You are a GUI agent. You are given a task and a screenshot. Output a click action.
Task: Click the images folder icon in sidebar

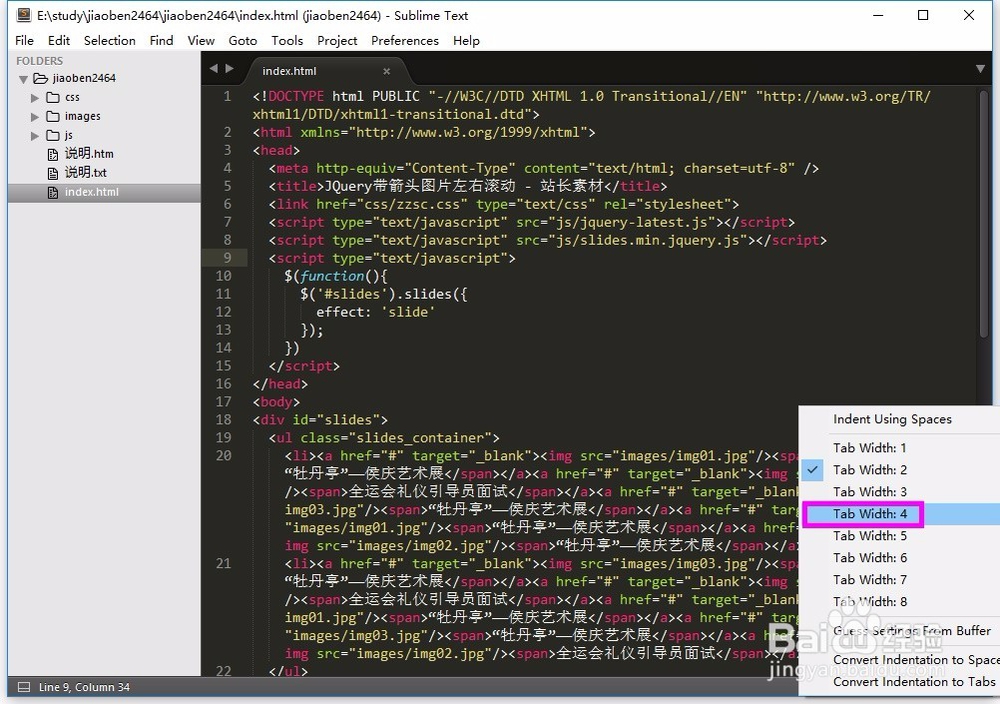[54, 116]
